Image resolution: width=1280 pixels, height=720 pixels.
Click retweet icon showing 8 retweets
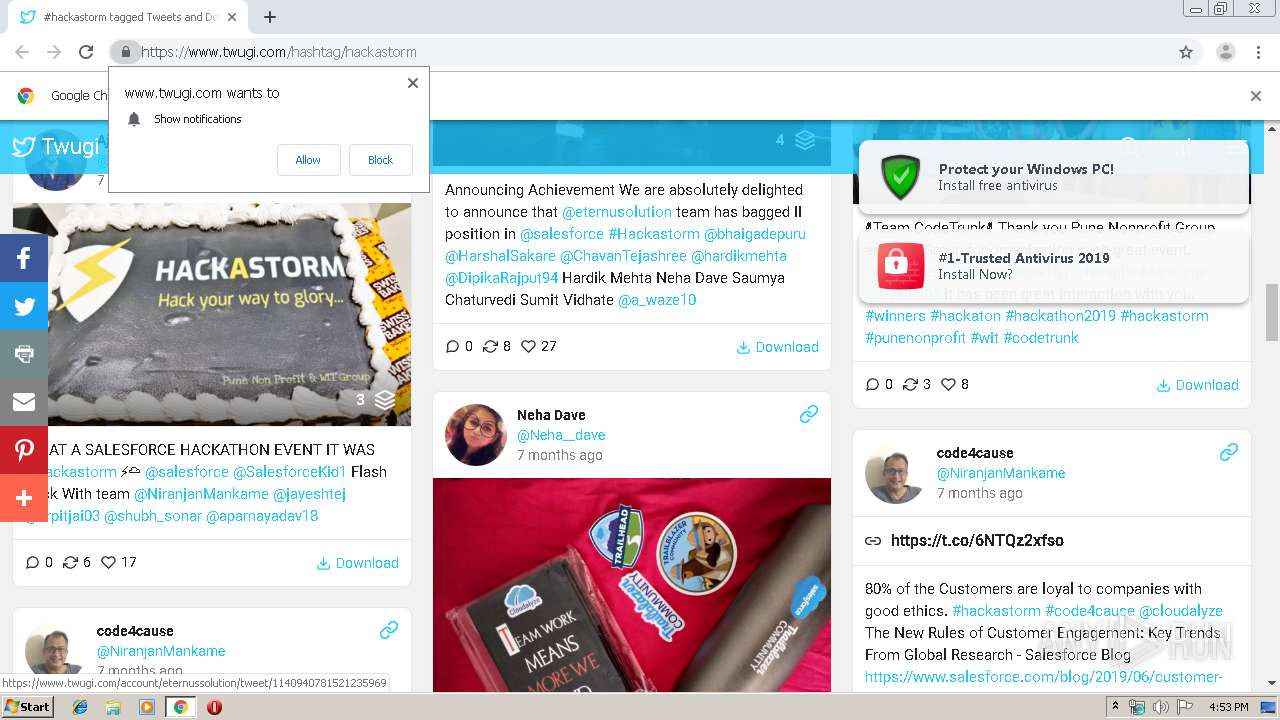(490, 346)
